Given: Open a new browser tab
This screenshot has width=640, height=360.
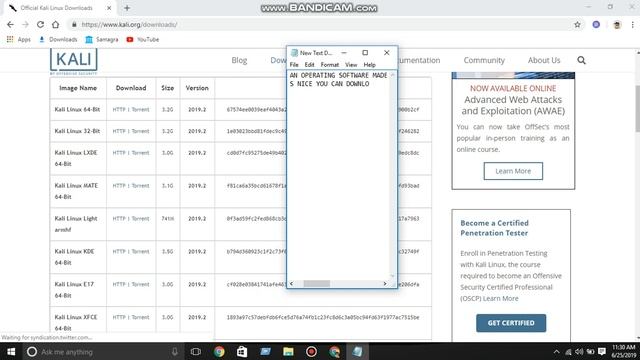Looking at the screenshot, I should pos(127,8).
